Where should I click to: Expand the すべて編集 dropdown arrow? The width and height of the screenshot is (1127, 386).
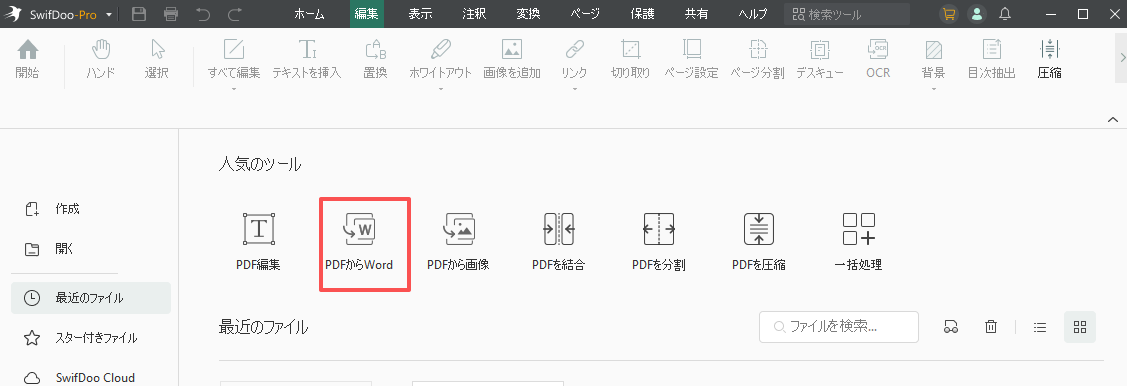click(x=234, y=89)
